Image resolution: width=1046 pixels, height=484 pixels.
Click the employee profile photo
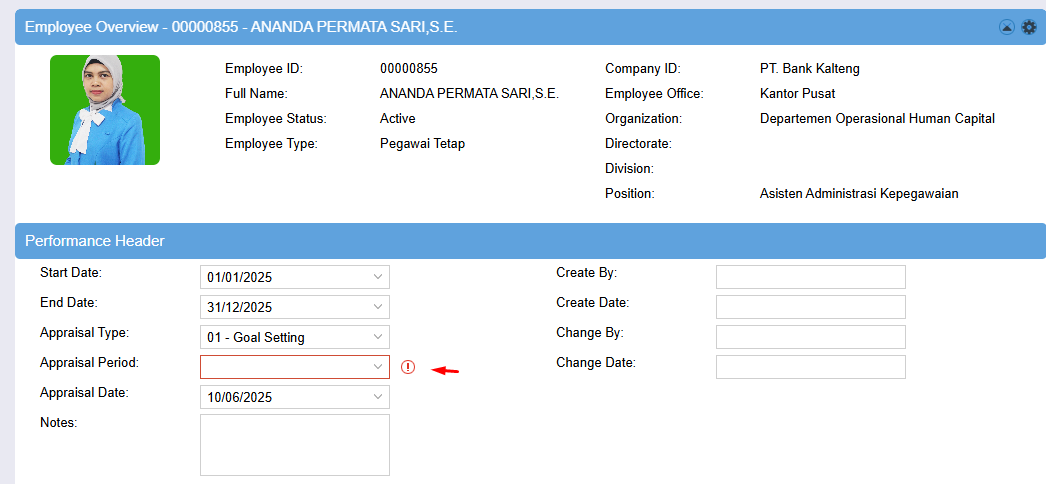(105, 110)
